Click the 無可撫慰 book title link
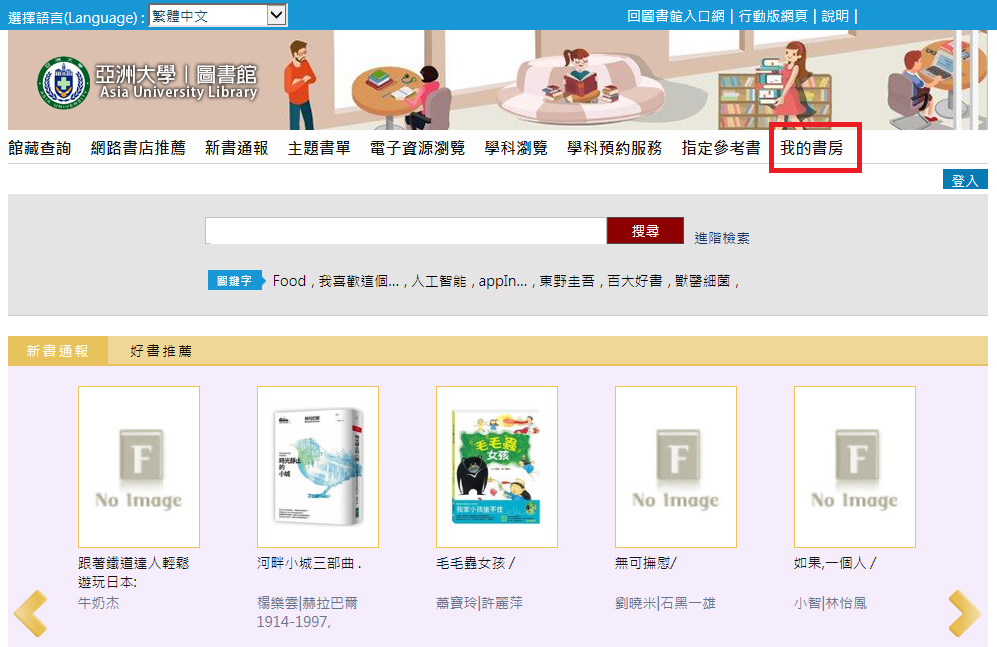Screen dimensions: 997x647 click(646, 563)
